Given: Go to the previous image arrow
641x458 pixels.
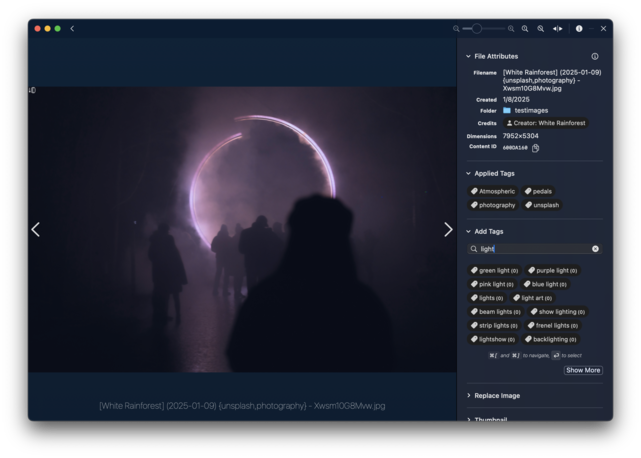Looking at the screenshot, I should (36, 229).
